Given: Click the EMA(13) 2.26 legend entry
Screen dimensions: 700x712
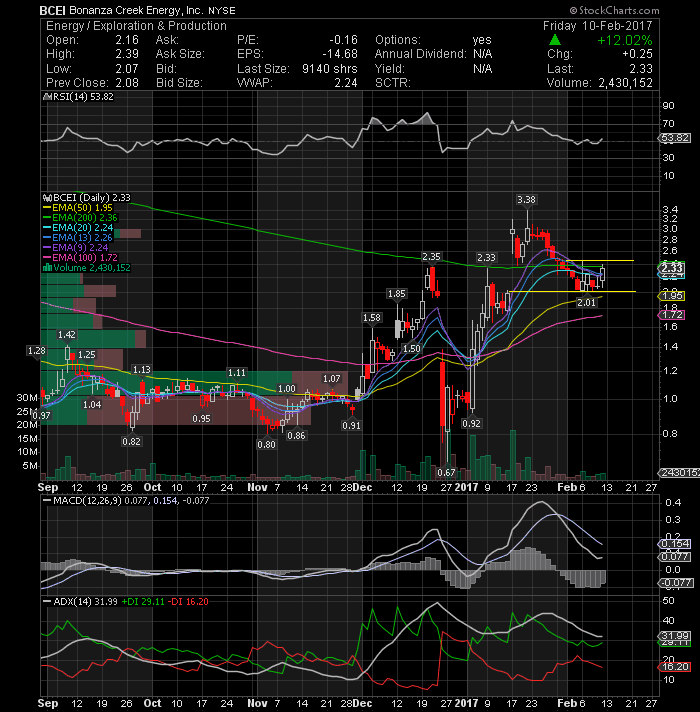Looking at the screenshot, I should 78,237.
